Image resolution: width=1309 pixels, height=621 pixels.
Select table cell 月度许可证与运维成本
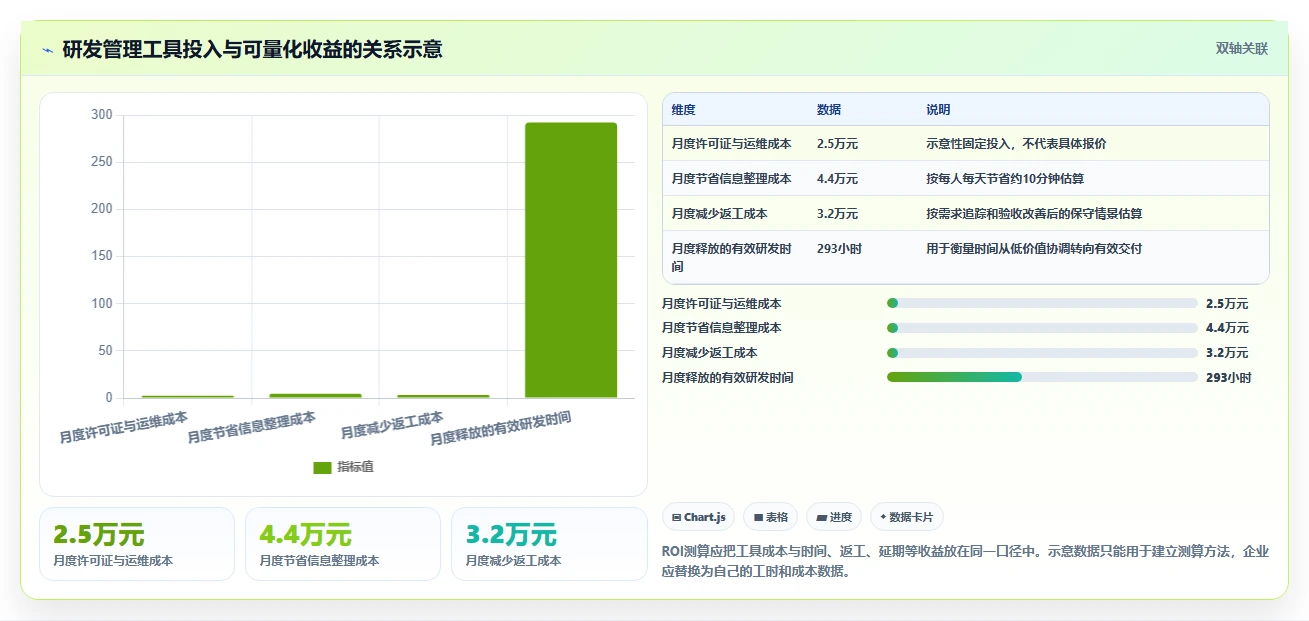pyautogui.click(x=732, y=143)
